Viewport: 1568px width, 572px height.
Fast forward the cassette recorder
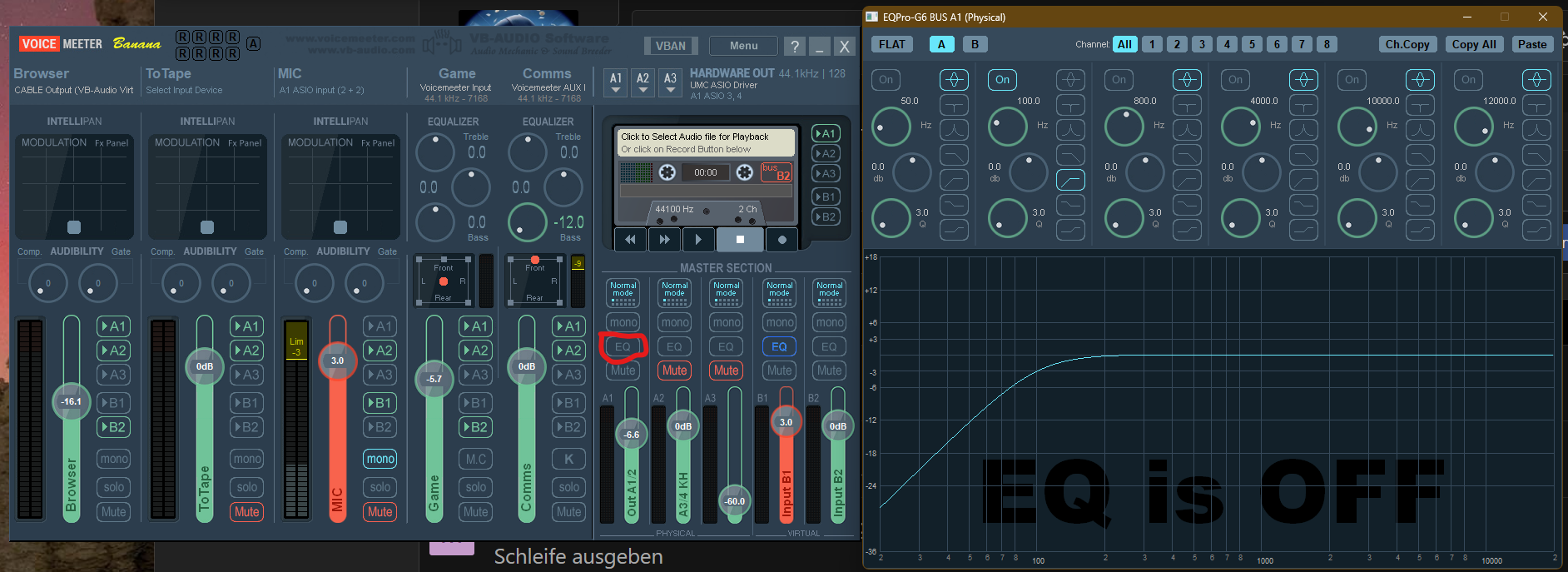pyautogui.click(x=664, y=240)
